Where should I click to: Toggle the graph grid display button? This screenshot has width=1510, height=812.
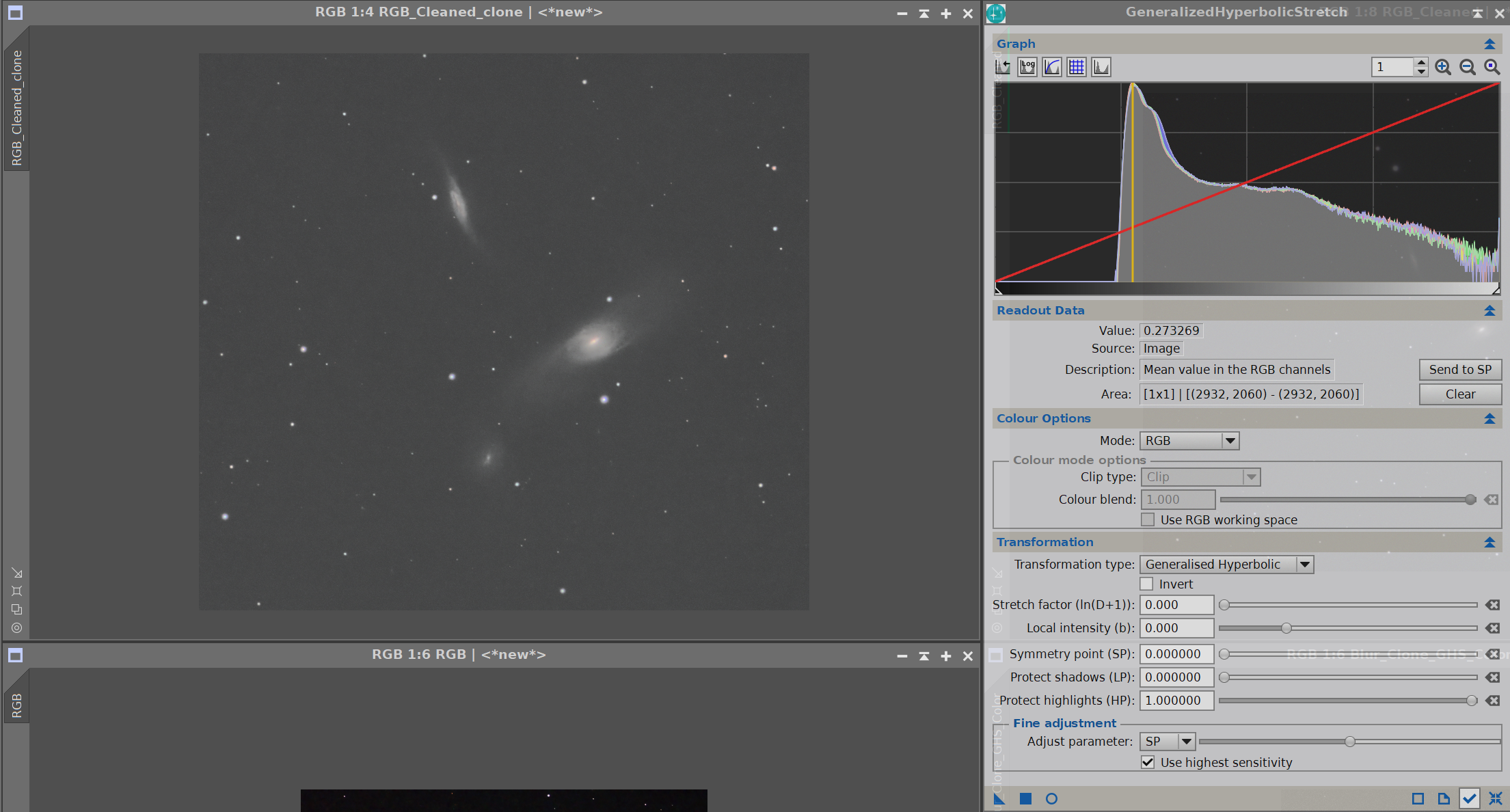(x=1077, y=67)
